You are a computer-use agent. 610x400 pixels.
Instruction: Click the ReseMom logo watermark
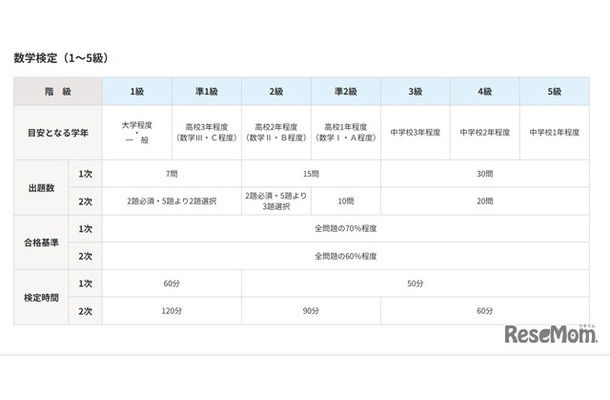tap(549, 333)
